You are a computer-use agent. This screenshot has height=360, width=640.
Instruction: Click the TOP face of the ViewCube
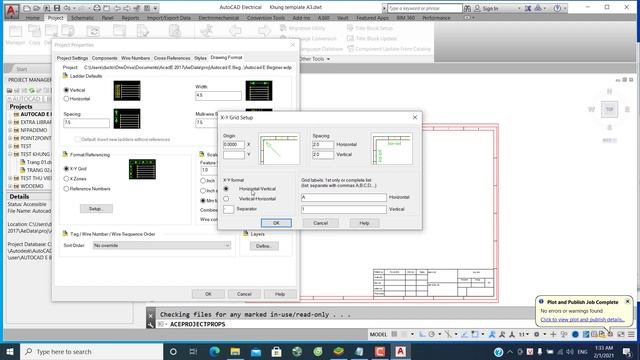(x=609, y=109)
